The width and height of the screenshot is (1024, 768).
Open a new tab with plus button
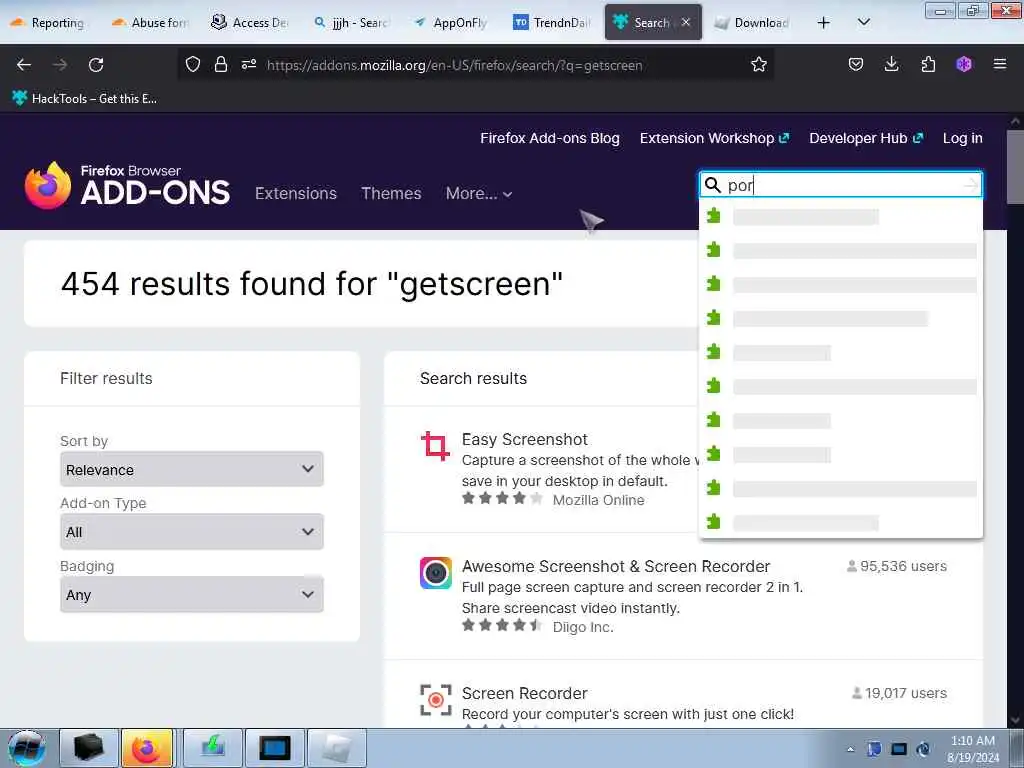(824, 23)
